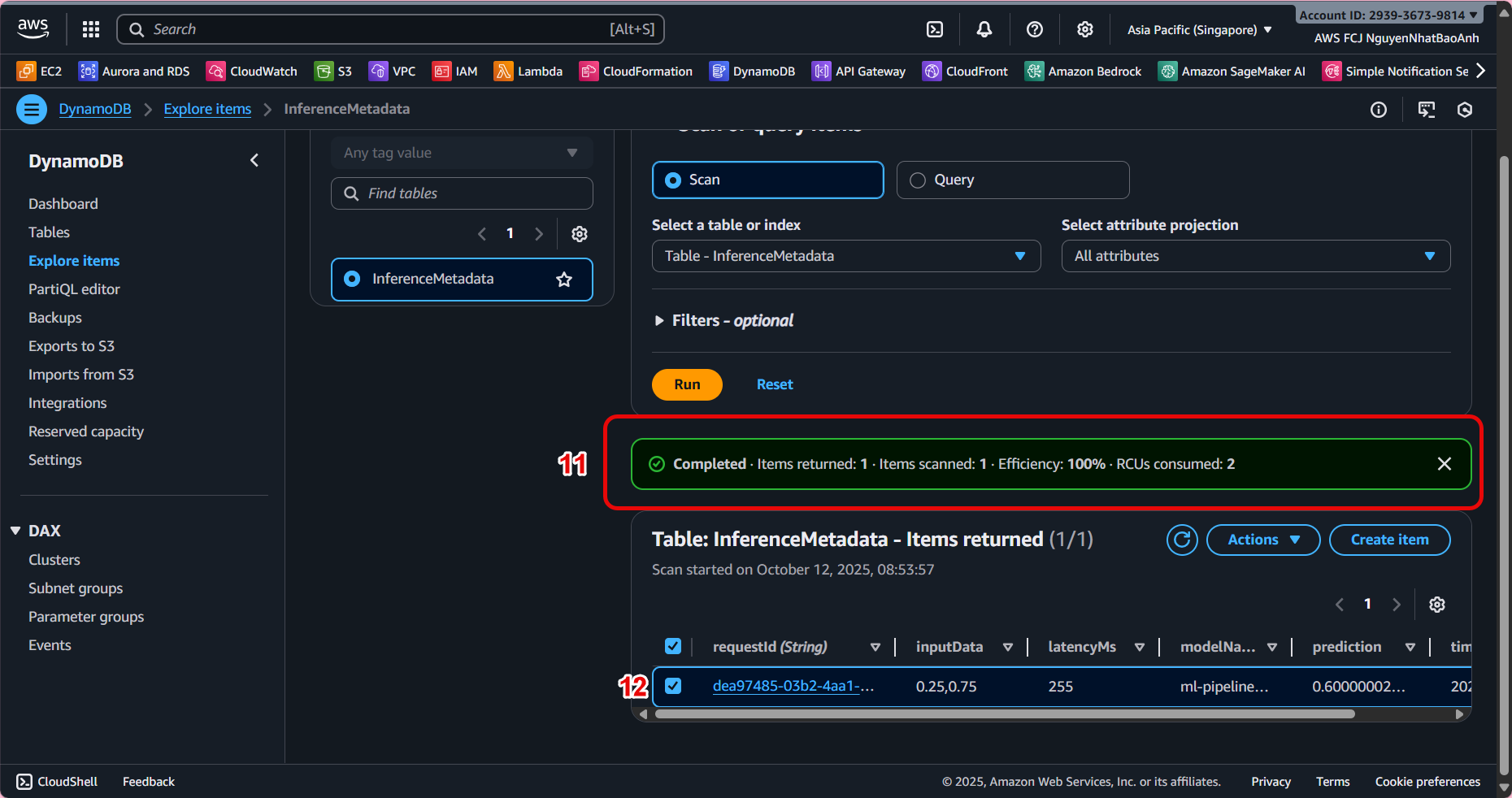The height and width of the screenshot is (798, 1512).
Task: Sort by the requestId column arrow
Action: [x=875, y=647]
